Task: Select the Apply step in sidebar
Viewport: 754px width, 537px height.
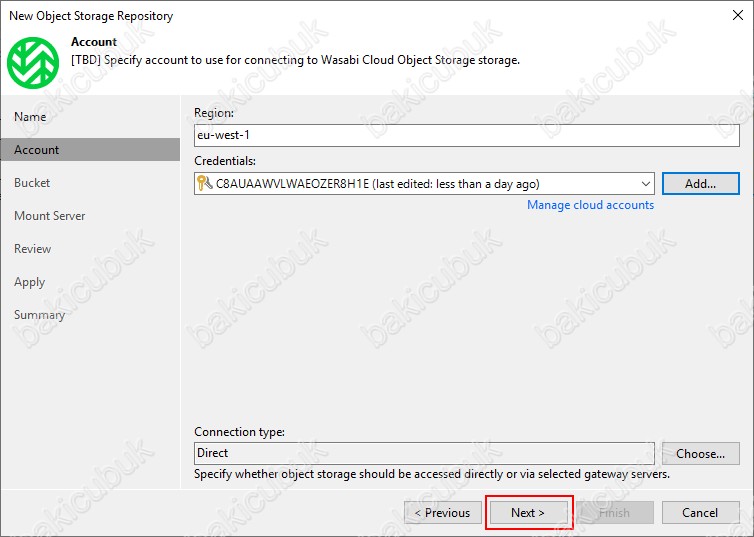Action: tap(29, 282)
